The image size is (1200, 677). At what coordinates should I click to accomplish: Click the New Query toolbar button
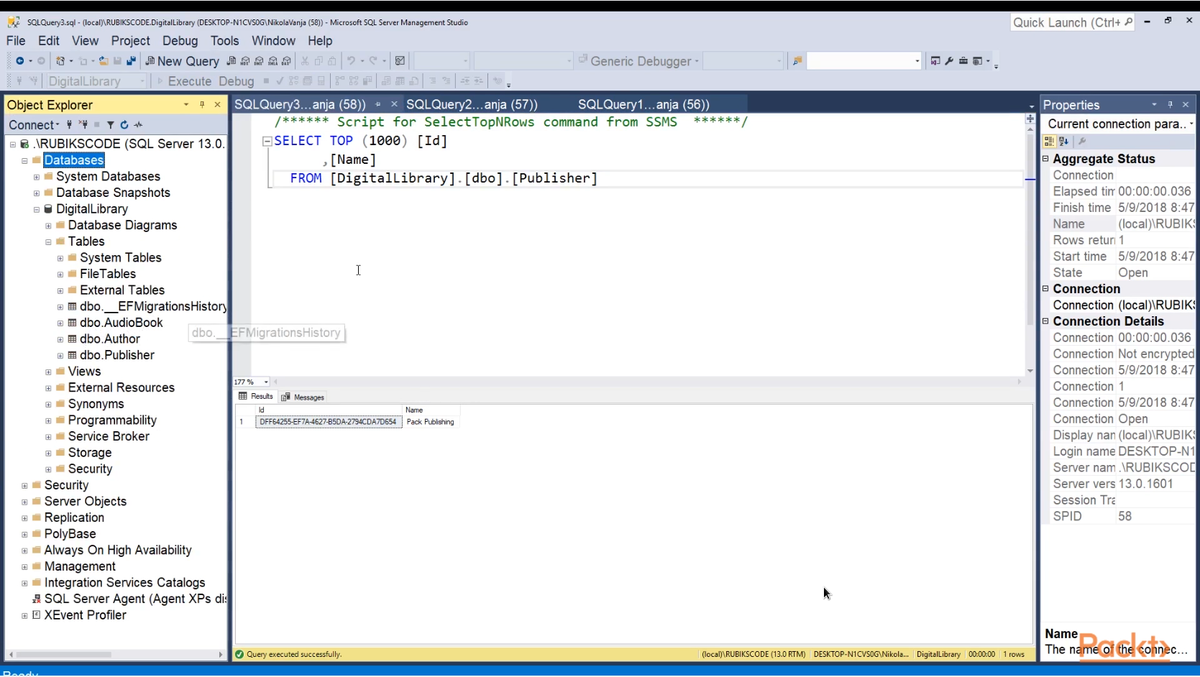183,61
